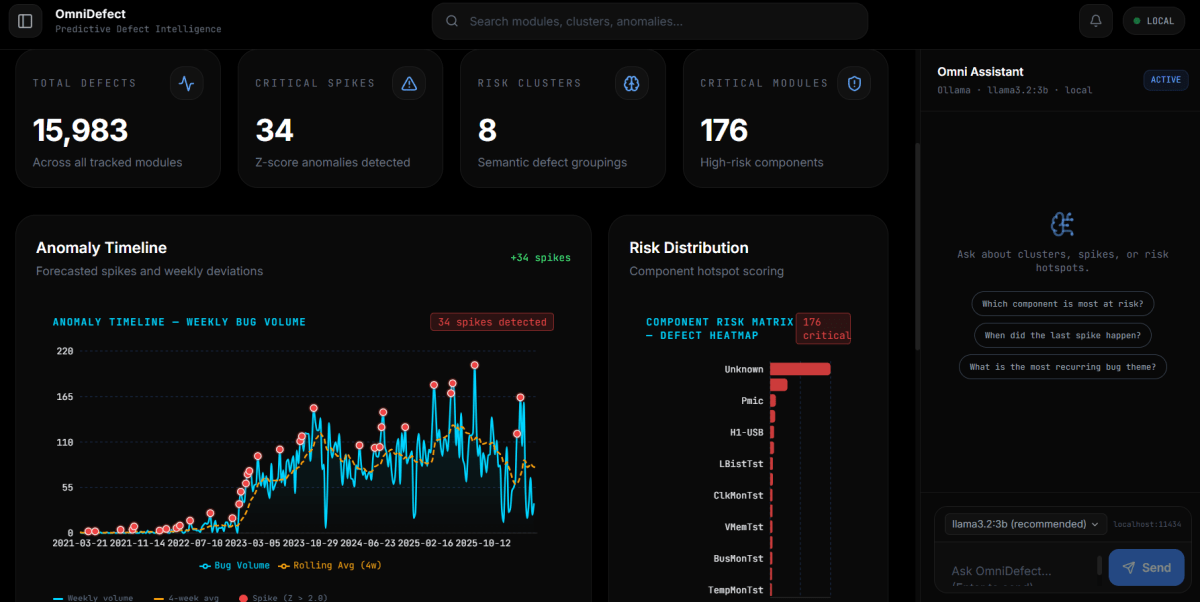The image size is (1200, 602).
Task: Click the "176 critical" badge
Action: click(x=823, y=328)
